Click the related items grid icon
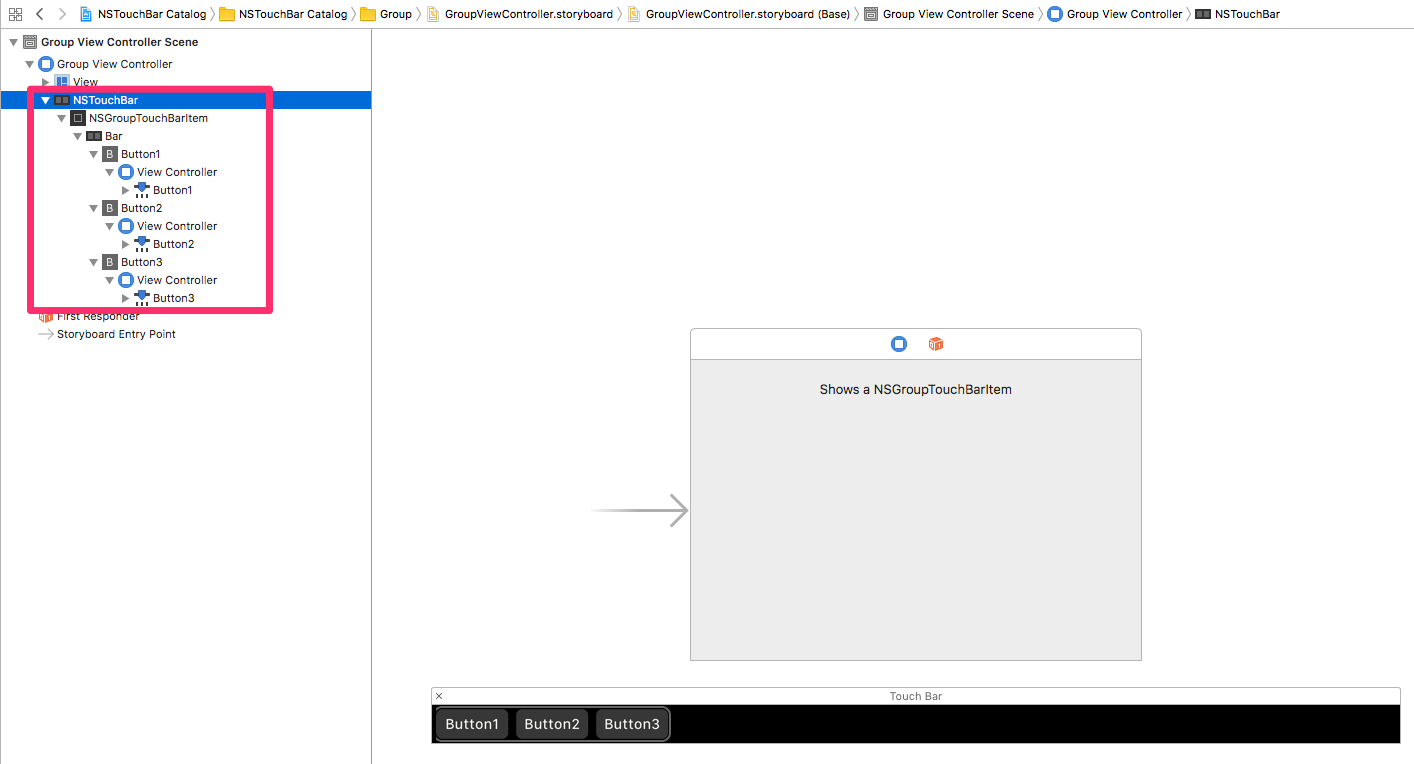The width and height of the screenshot is (1414, 764). 15,14
